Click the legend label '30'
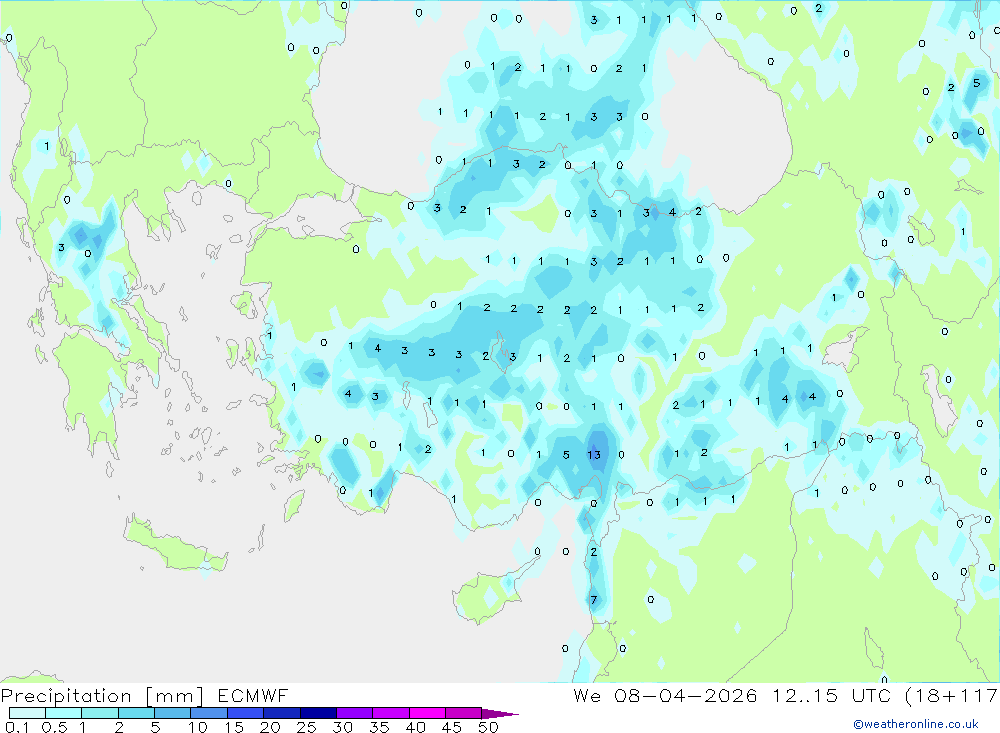The width and height of the screenshot is (1000, 733). pyautogui.click(x=342, y=727)
